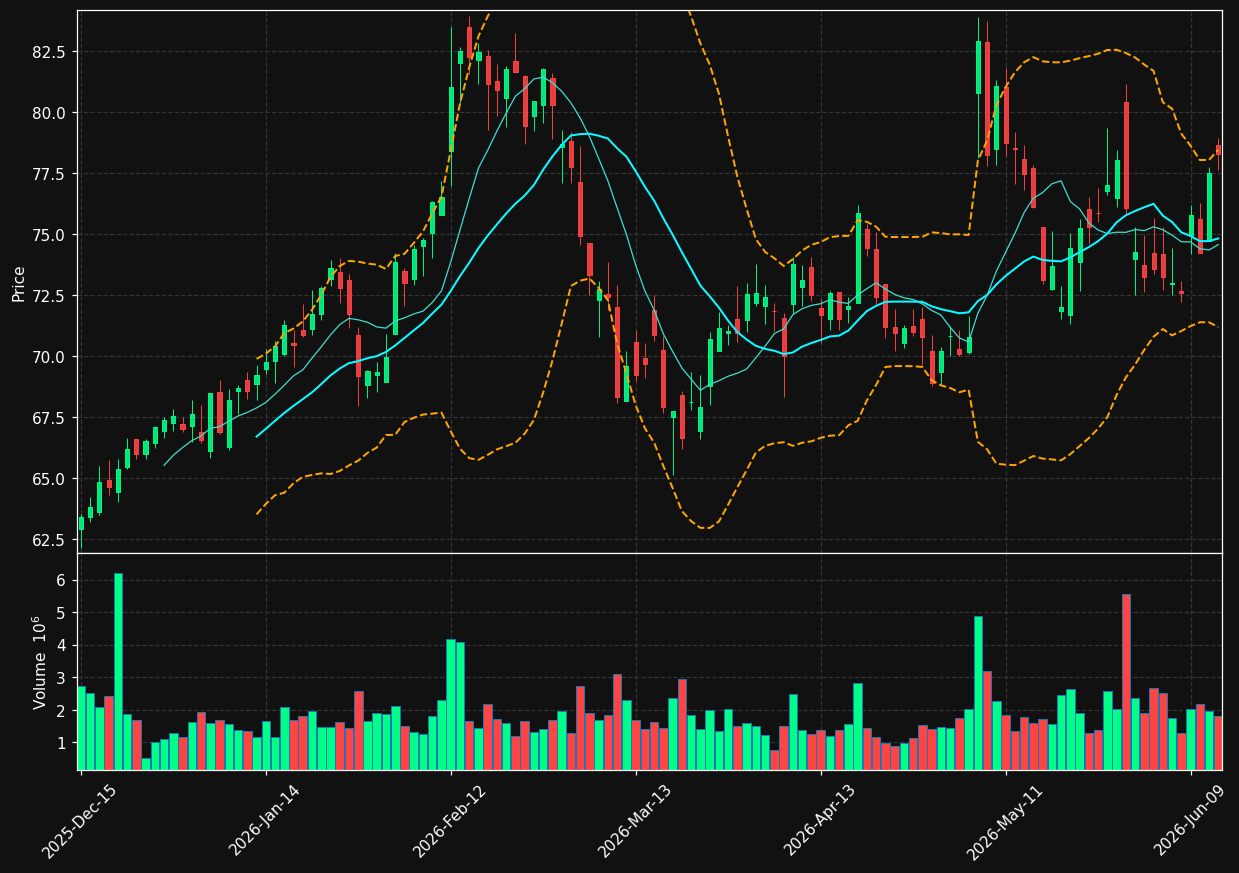Viewport: 1239px width, 873px height.
Task: Click the volume axis tick 5
Action: click(x=61, y=613)
